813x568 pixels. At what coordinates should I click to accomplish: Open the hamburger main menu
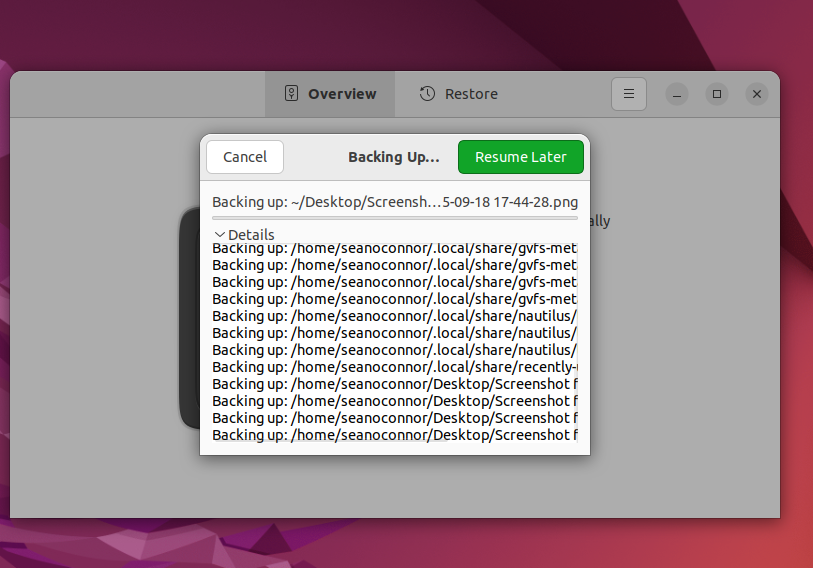(x=628, y=94)
